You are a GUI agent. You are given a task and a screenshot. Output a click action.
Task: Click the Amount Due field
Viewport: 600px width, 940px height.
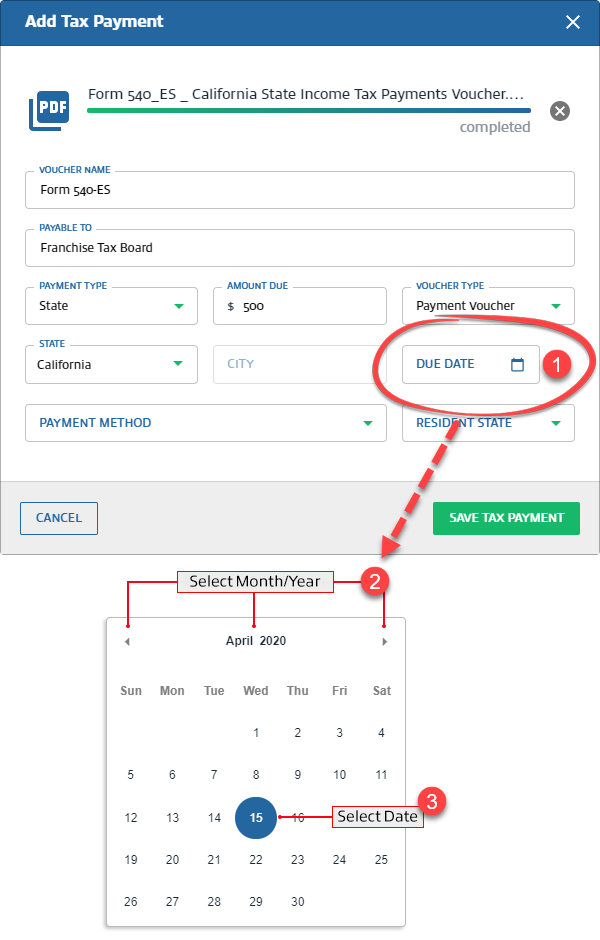(x=300, y=306)
